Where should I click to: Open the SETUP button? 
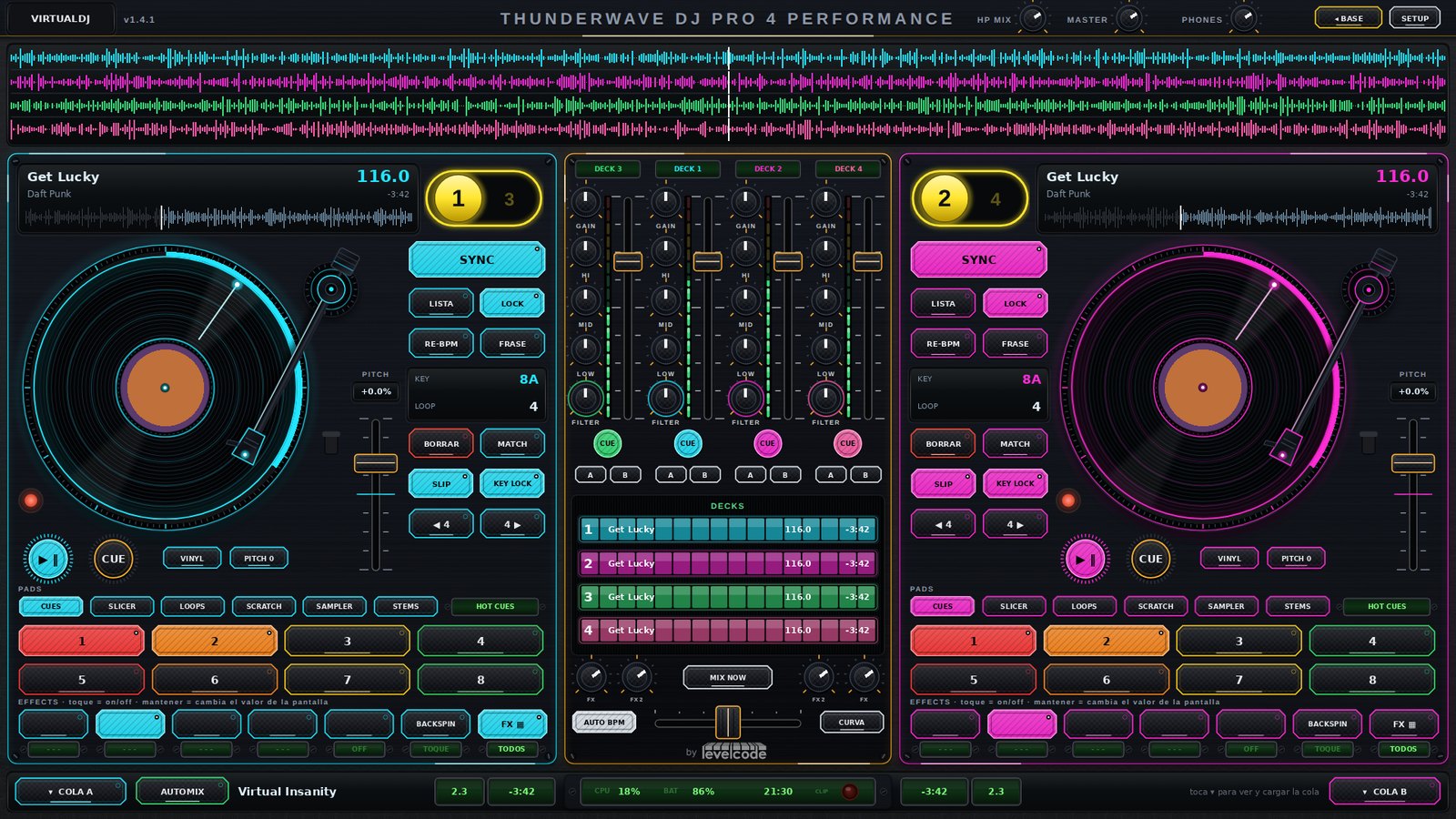pyautogui.click(x=1415, y=18)
